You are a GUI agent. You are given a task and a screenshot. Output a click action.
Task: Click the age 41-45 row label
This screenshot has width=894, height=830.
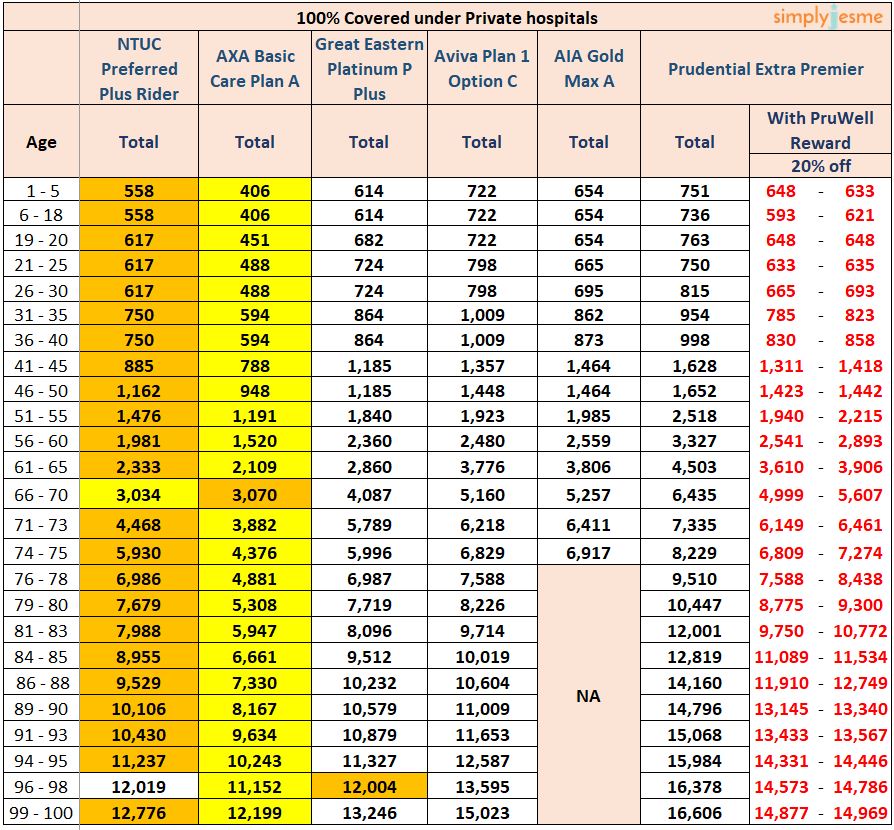click(x=41, y=365)
